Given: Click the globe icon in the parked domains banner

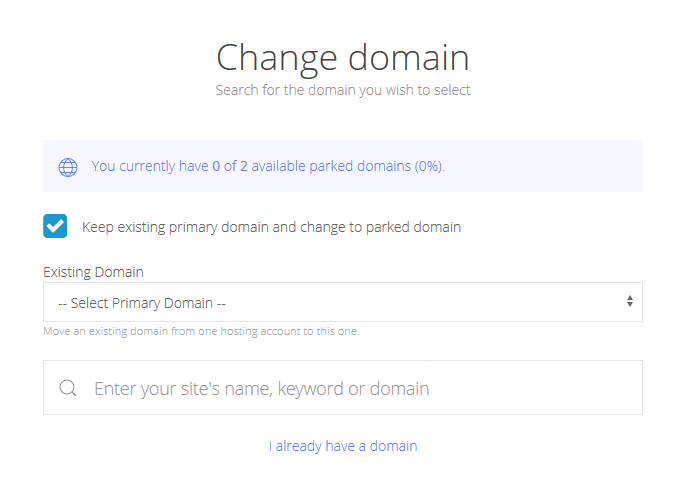Looking at the screenshot, I should coord(68,167).
